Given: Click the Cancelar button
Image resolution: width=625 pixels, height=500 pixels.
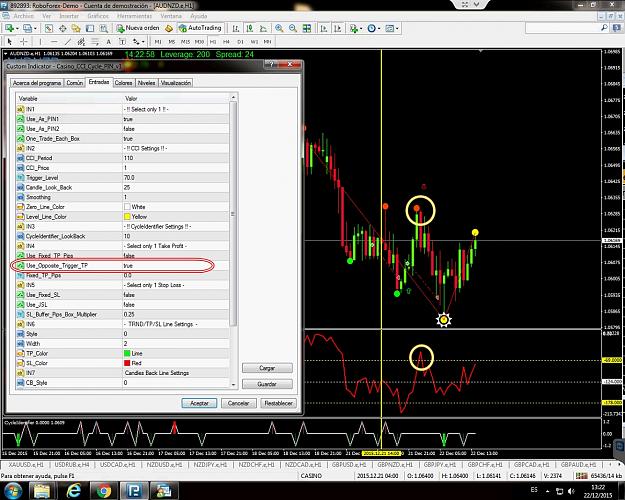Looking at the screenshot, I should 238,403.
